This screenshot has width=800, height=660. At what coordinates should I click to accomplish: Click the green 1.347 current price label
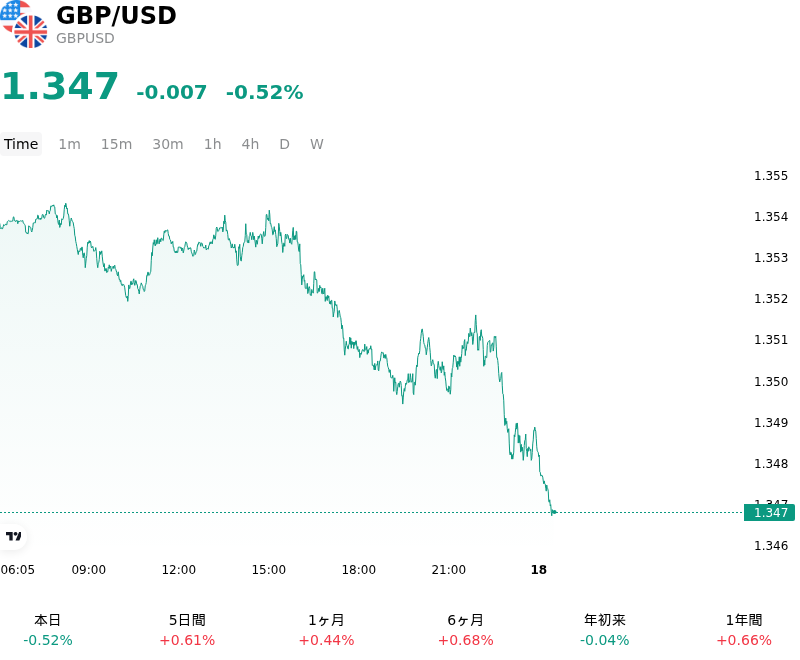pyautogui.click(x=769, y=512)
